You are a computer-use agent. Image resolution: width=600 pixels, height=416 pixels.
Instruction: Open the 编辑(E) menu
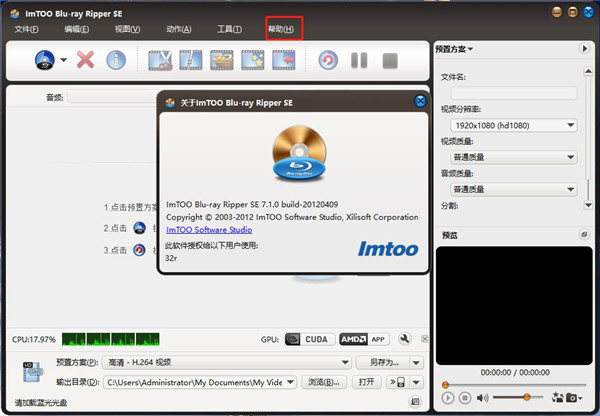(x=77, y=29)
